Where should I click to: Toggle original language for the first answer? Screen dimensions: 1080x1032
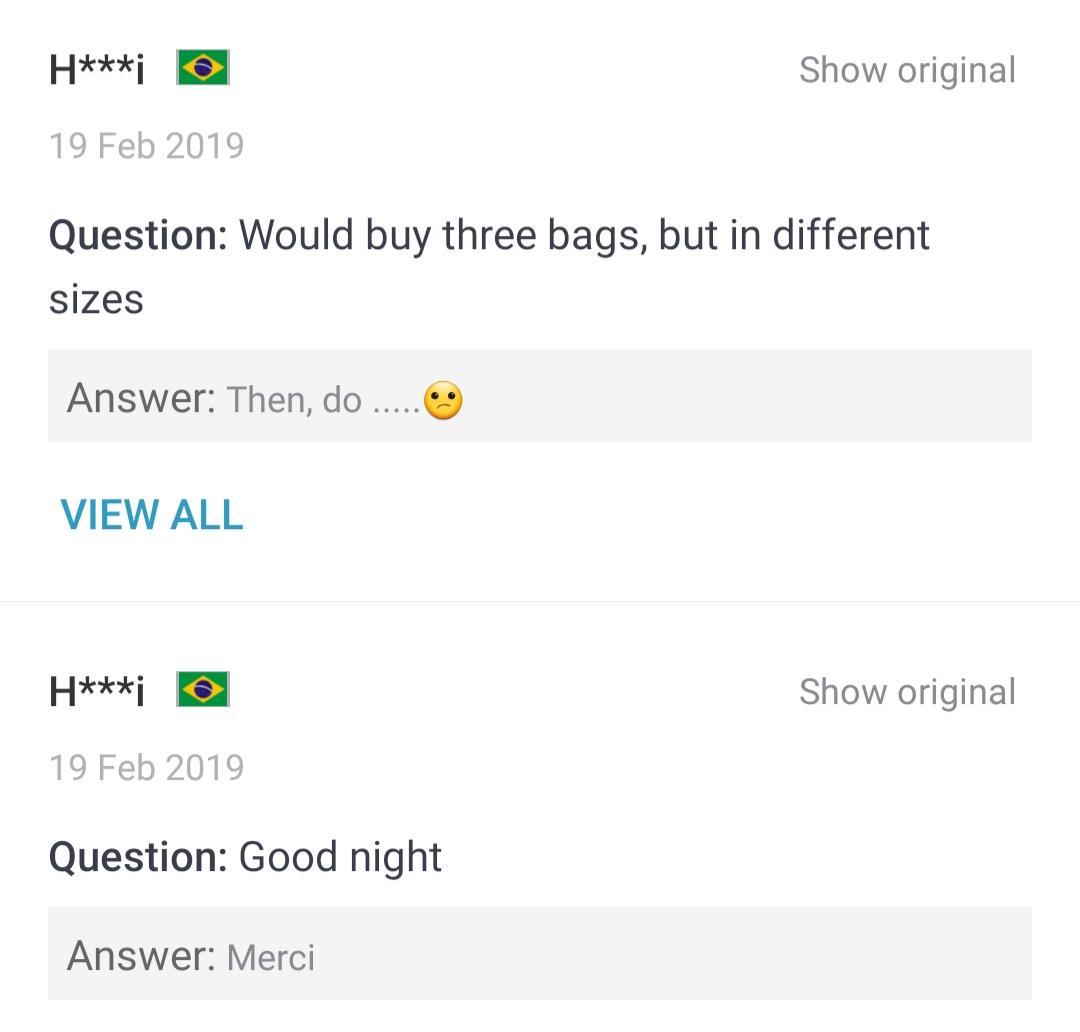907,69
